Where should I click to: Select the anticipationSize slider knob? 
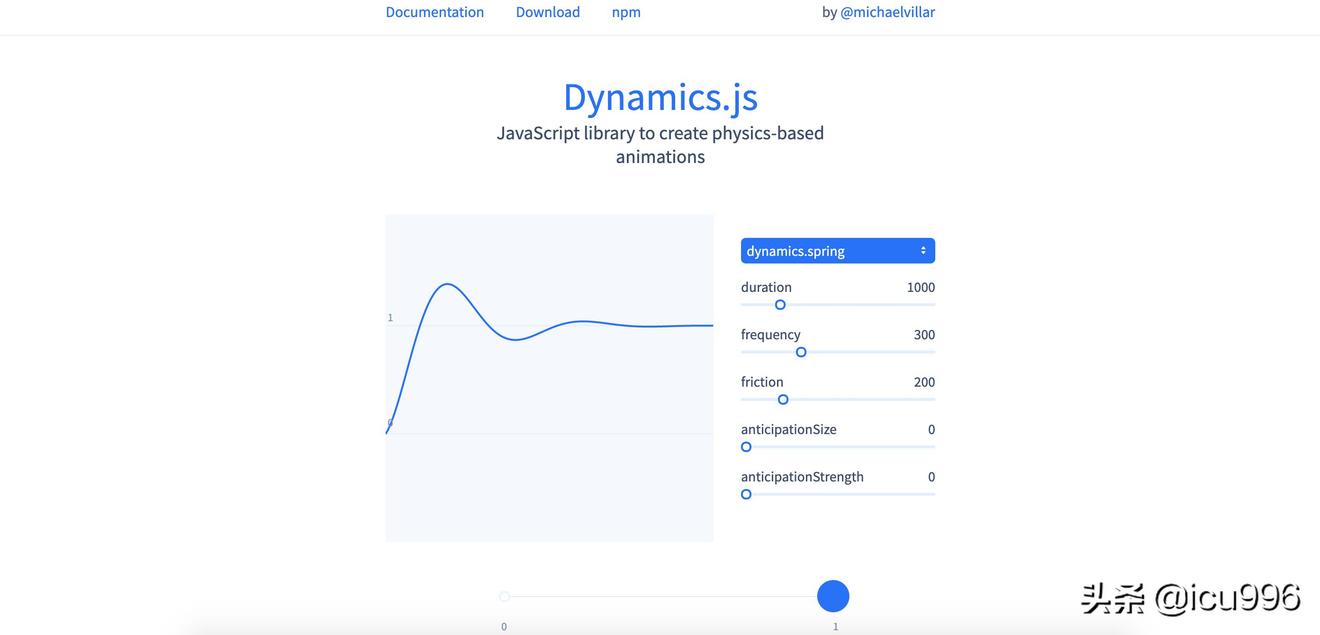pos(746,447)
